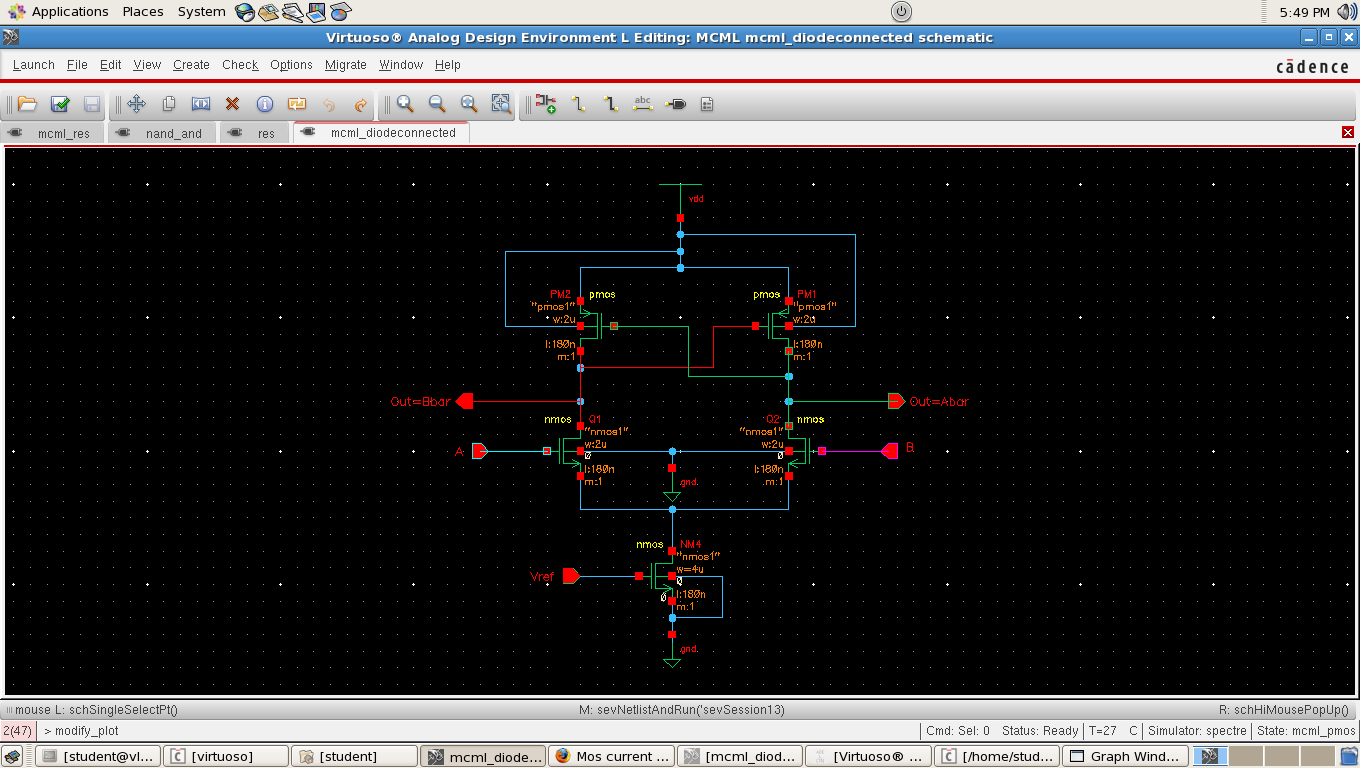1360x768 pixels.
Task: Click the Open folder toolbar icon
Action: pyautogui.click(x=28, y=104)
